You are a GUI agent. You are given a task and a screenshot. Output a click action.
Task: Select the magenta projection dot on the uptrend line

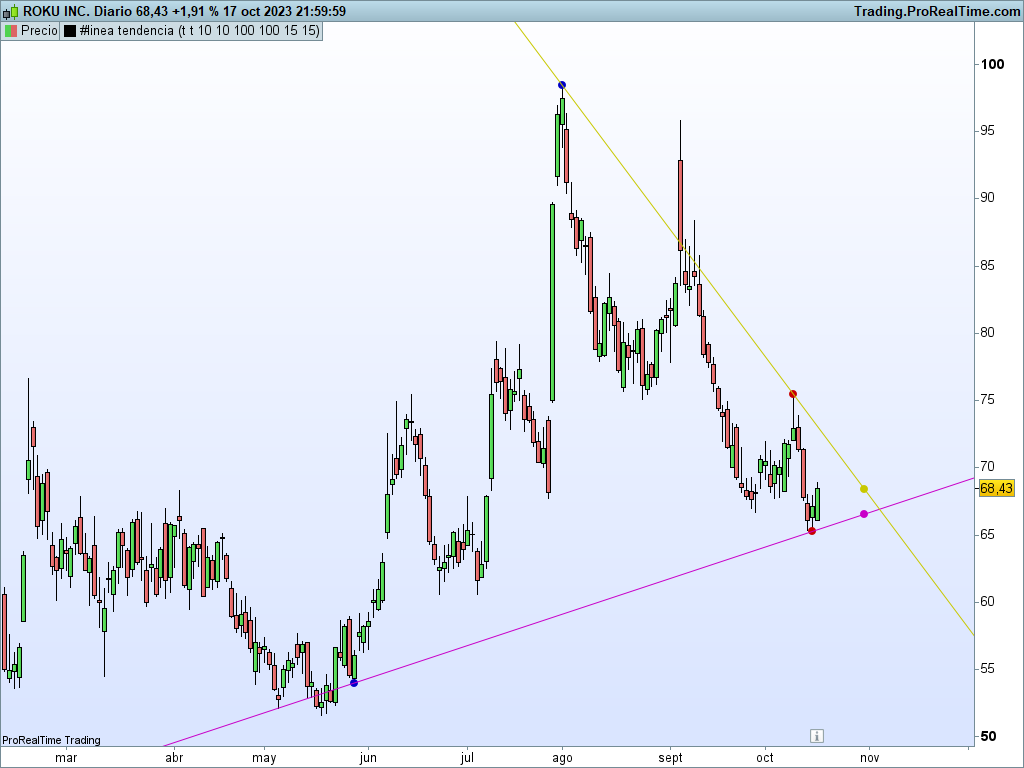click(864, 514)
